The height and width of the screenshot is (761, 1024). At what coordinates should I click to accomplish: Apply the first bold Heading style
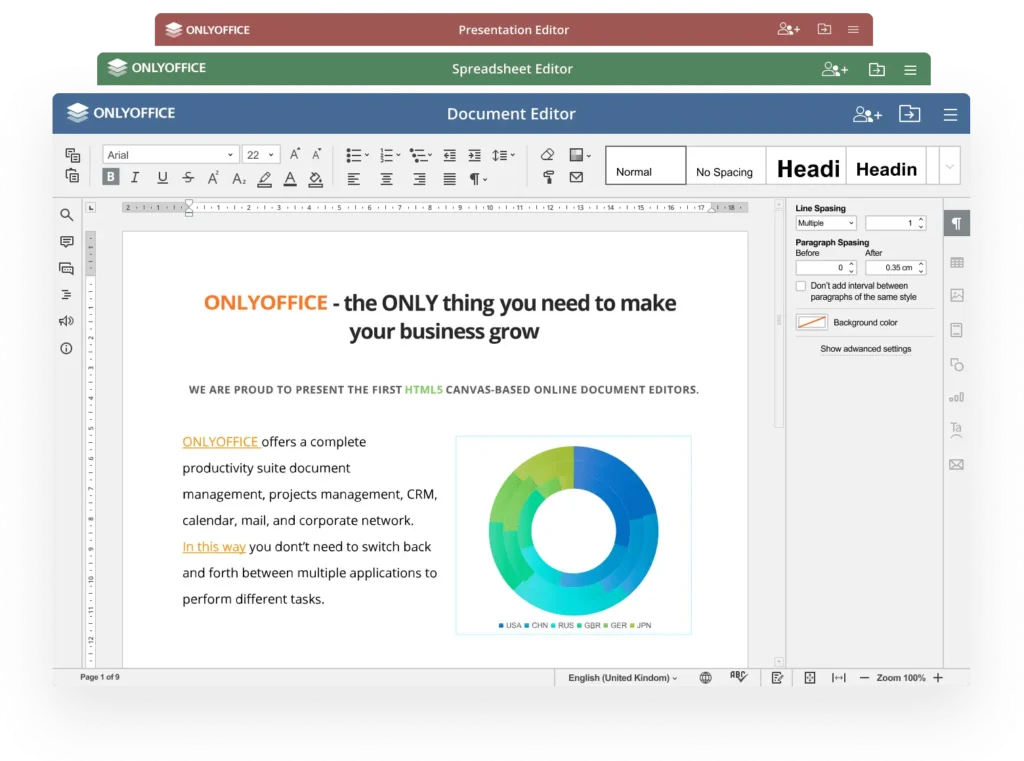(x=807, y=165)
